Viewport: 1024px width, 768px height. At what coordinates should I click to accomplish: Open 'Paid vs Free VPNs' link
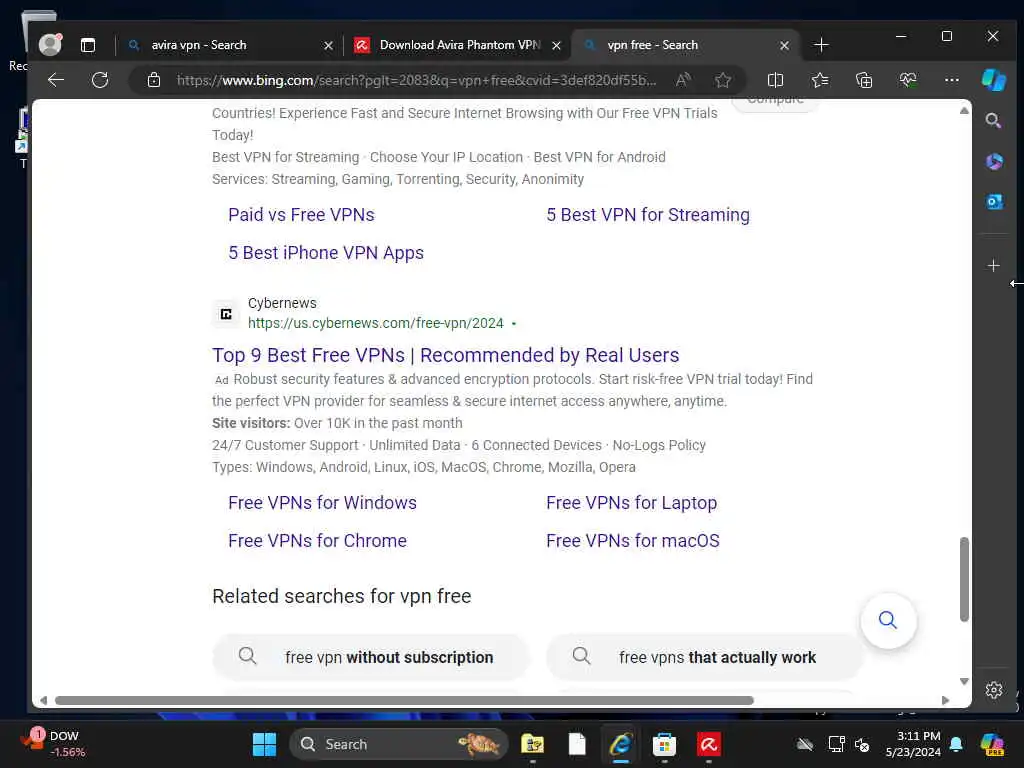pos(301,215)
